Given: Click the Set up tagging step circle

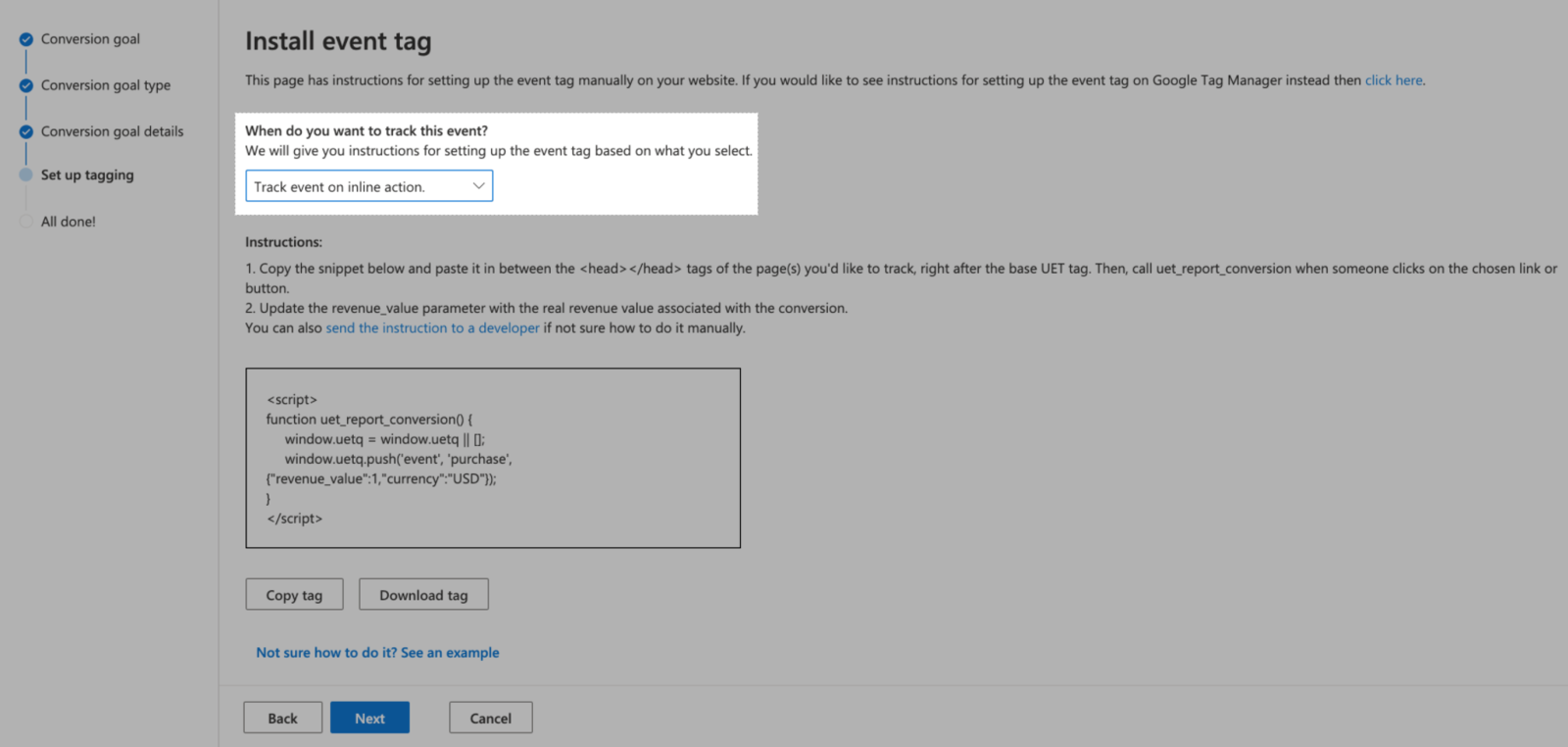Looking at the screenshot, I should click(26, 174).
